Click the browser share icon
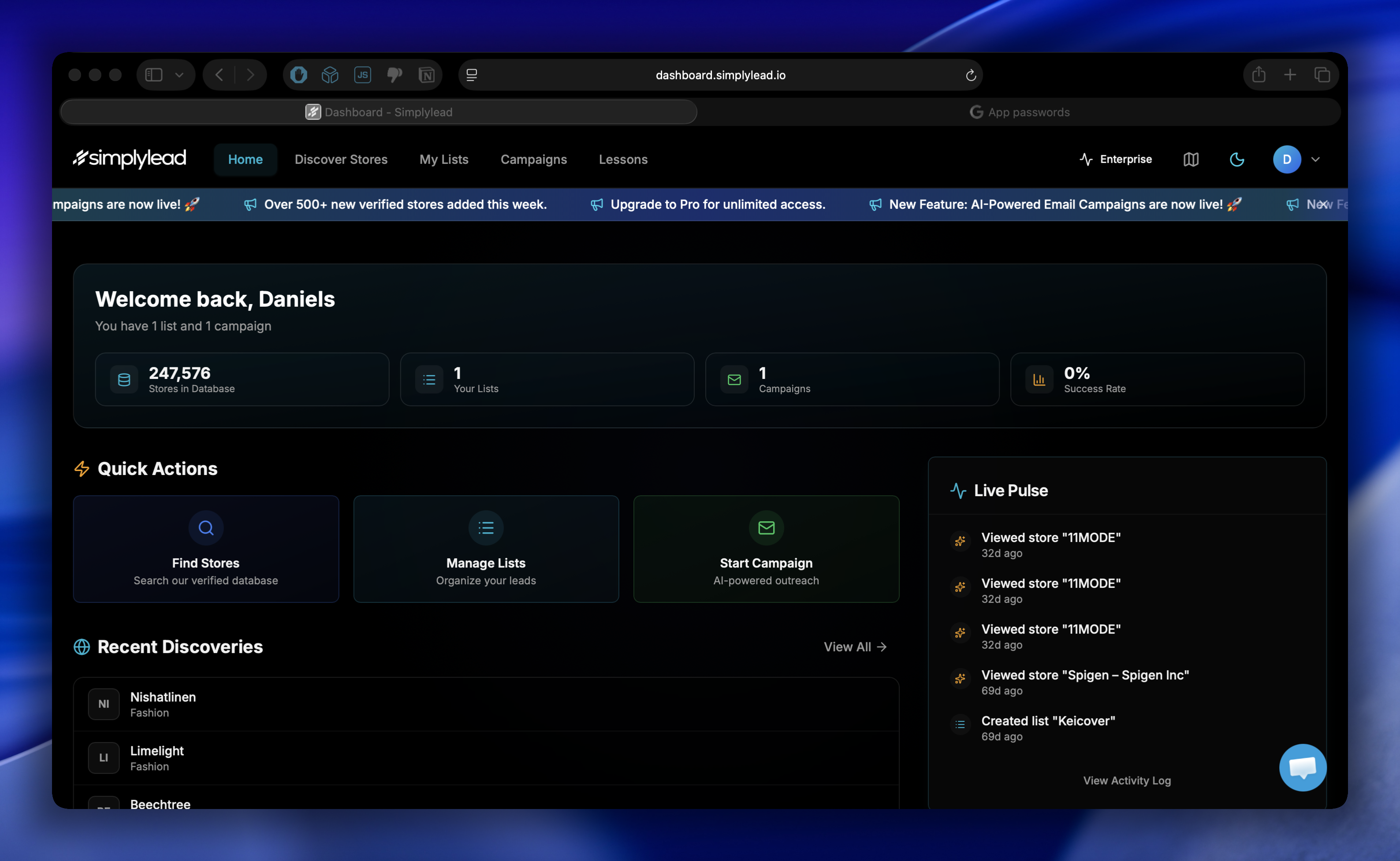Viewport: 1400px width, 861px height. 1258,75
